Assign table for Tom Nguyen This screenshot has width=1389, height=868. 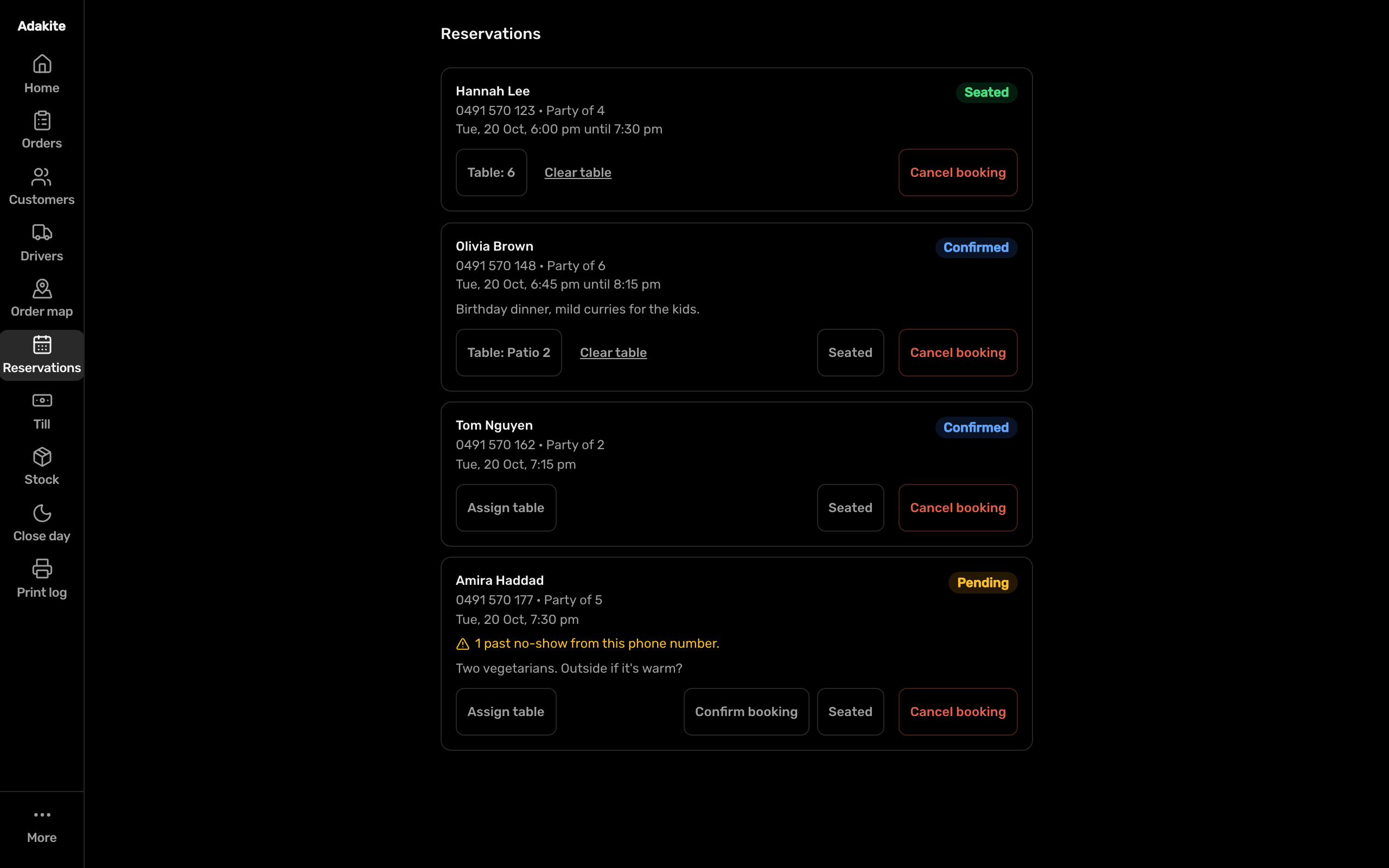pyautogui.click(x=506, y=507)
